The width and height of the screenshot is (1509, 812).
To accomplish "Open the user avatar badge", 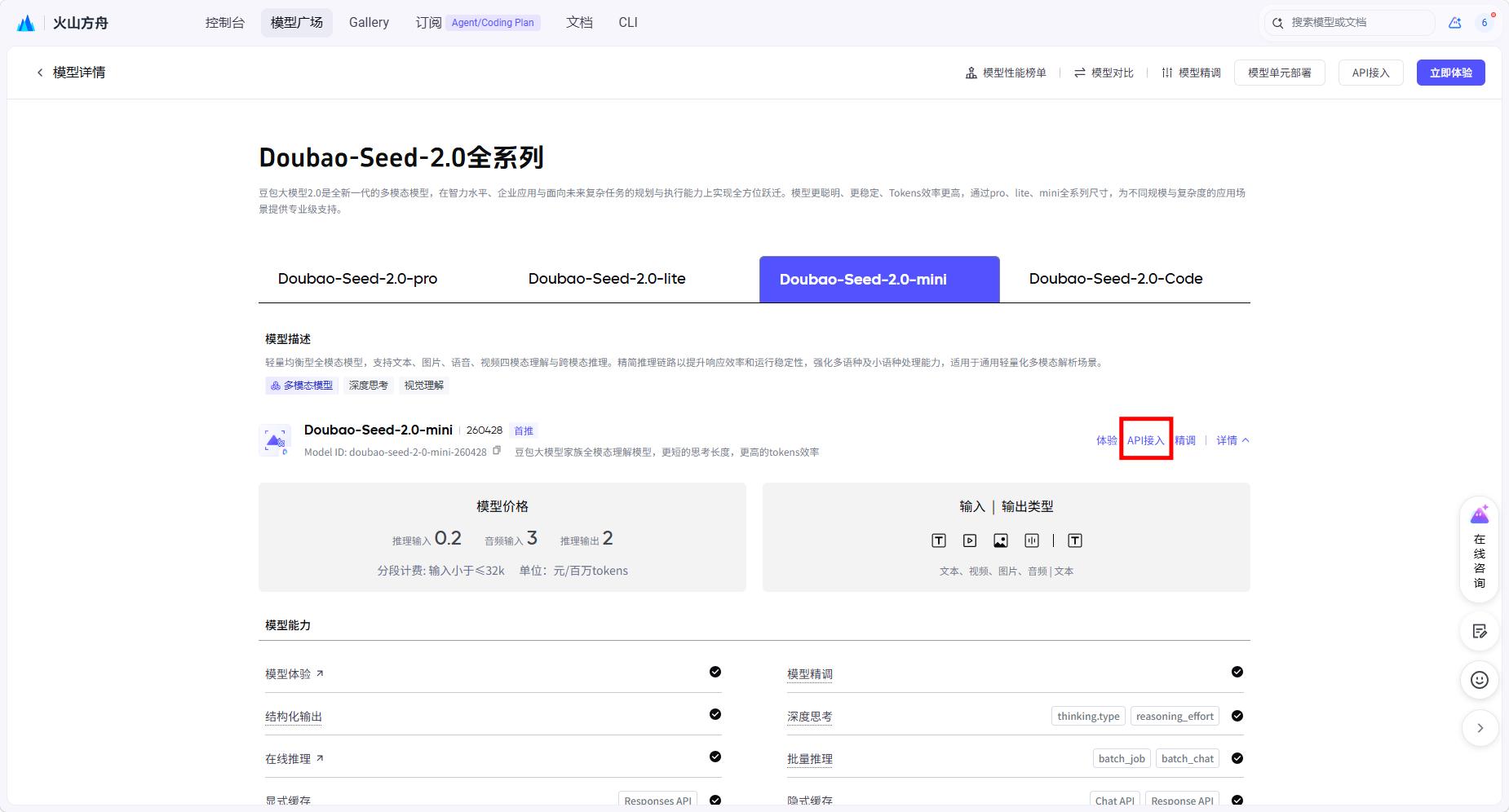I will [x=1485, y=23].
